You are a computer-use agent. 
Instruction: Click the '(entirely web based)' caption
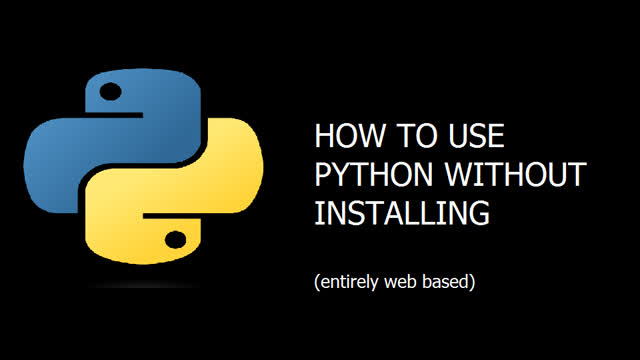point(395,282)
